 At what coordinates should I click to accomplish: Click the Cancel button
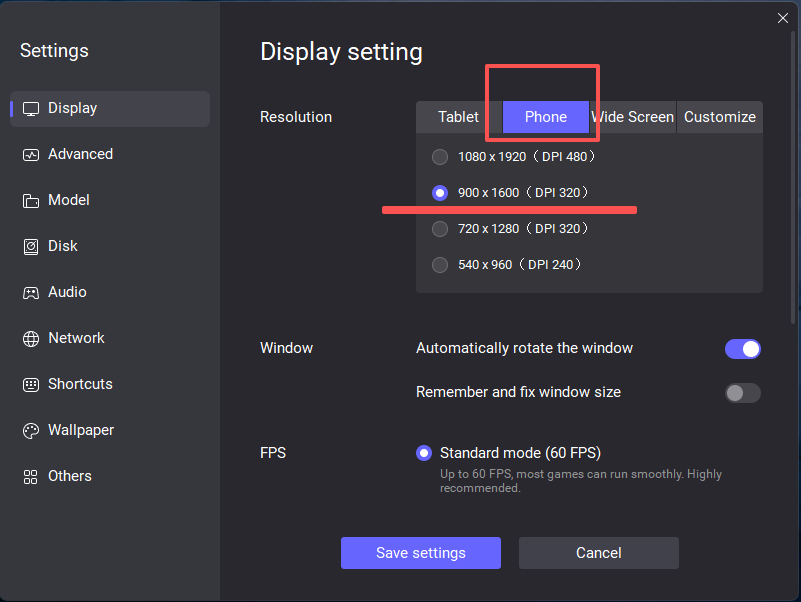point(598,553)
